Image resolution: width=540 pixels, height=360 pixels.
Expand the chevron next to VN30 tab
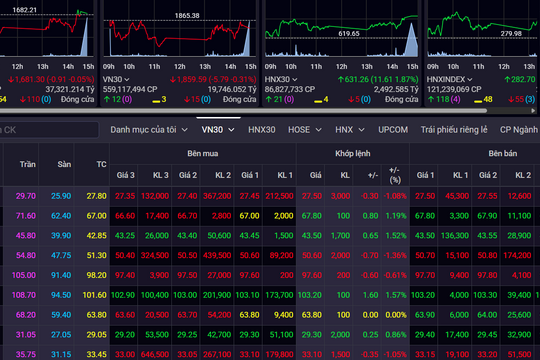pyautogui.click(x=231, y=130)
